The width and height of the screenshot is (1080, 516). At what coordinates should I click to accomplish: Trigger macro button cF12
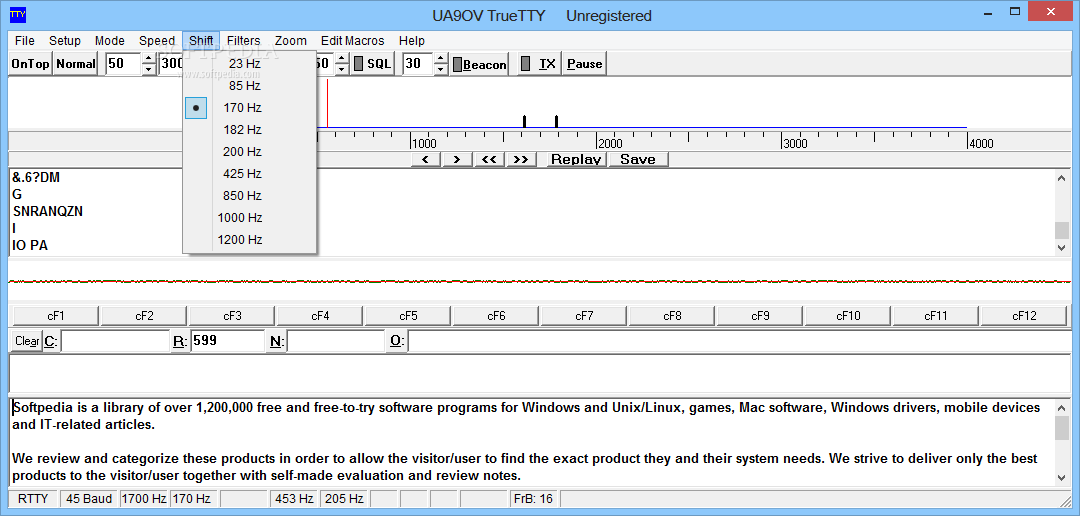click(x=1024, y=316)
